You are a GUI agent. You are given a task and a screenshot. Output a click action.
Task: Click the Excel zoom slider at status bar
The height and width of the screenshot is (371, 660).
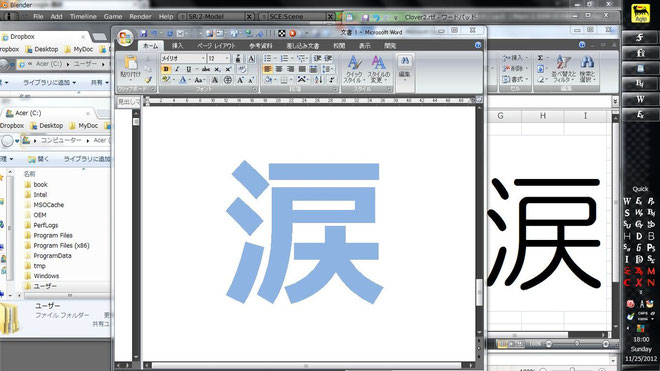coord(577,344)
